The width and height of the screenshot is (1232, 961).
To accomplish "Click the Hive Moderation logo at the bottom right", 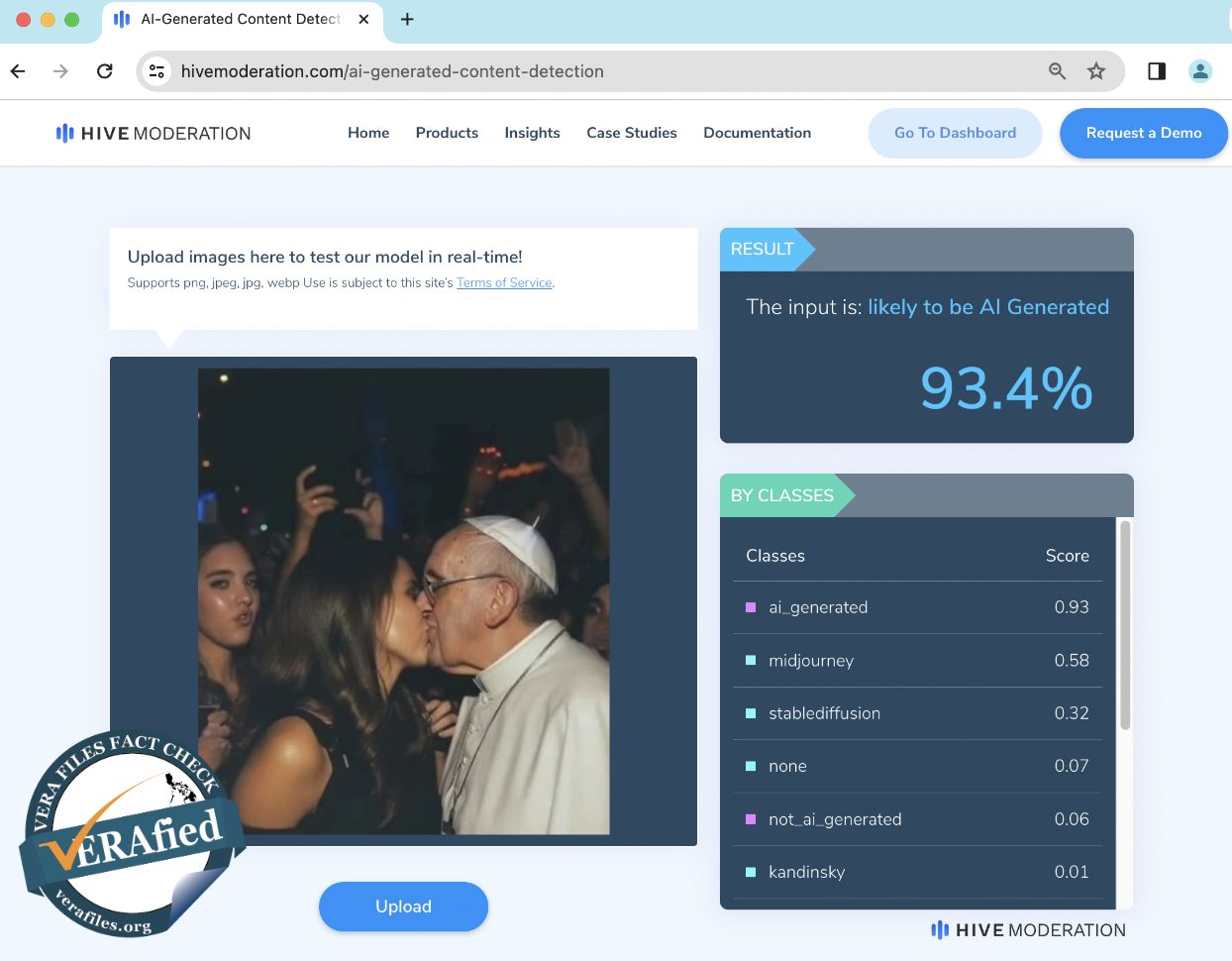I will pyautogui.click(x=1029, y=929).
